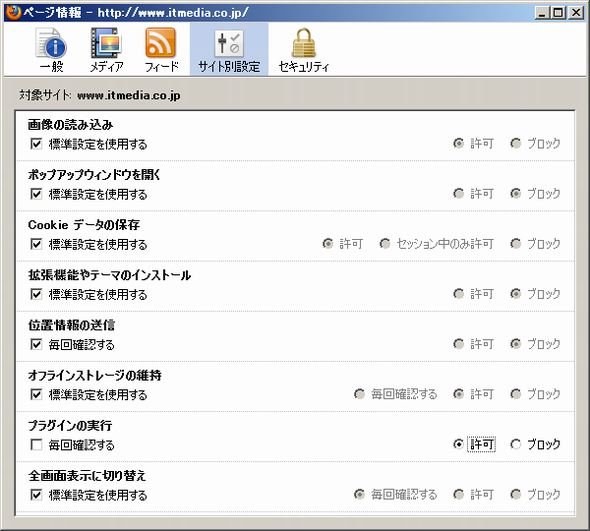Click the 拡張機能やテーマのインストール heading
Image resolution: width=590 pixels, height=531 pixels.
pos(109,275)
